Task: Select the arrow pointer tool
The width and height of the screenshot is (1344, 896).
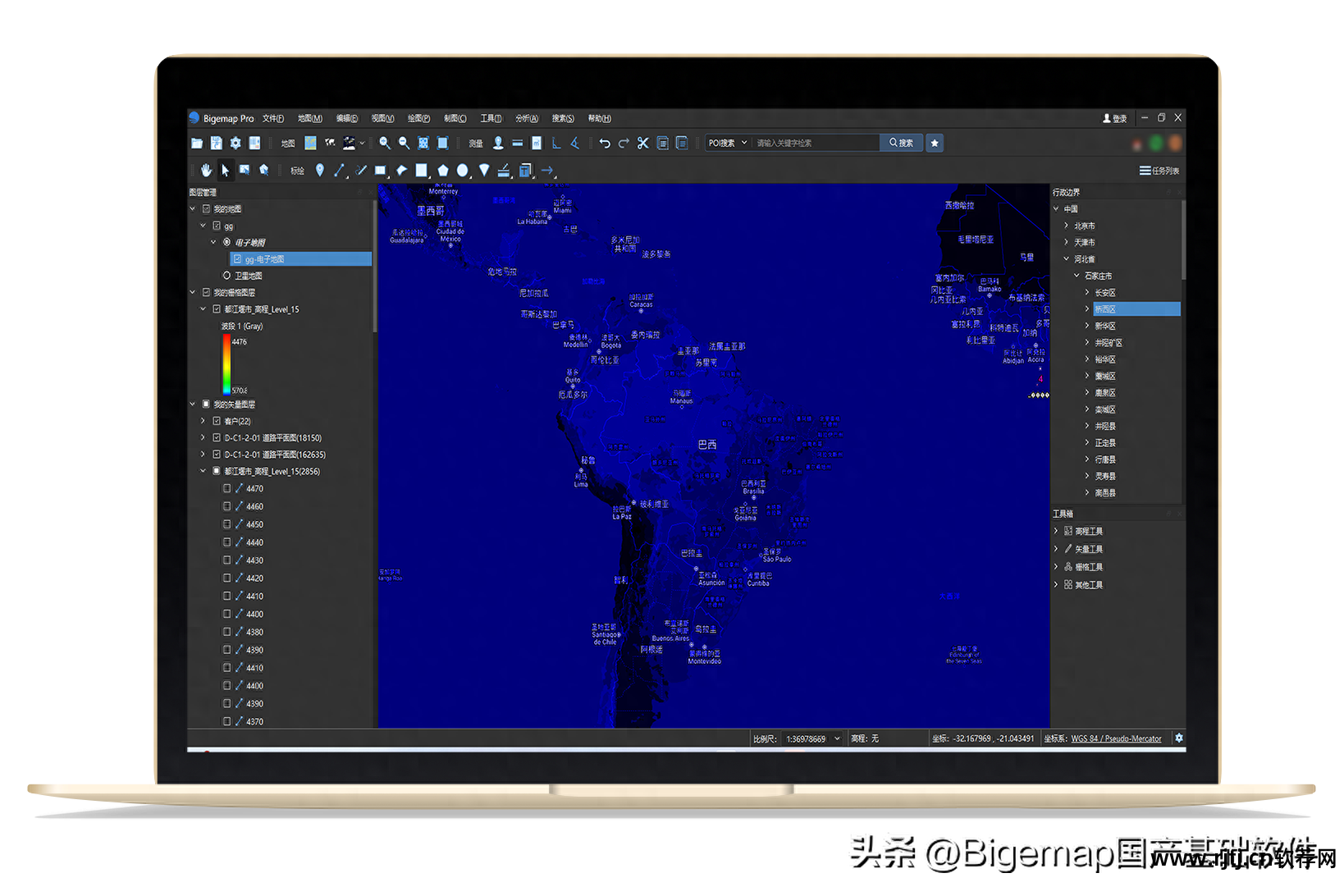Action: click(225, 170)
